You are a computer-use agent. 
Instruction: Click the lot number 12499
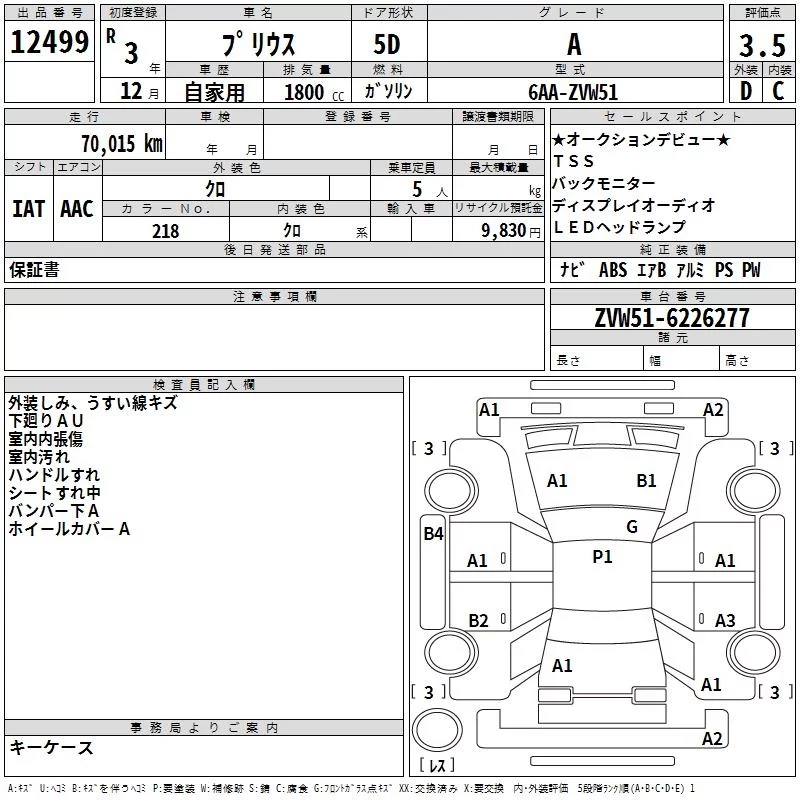point(49,42)
